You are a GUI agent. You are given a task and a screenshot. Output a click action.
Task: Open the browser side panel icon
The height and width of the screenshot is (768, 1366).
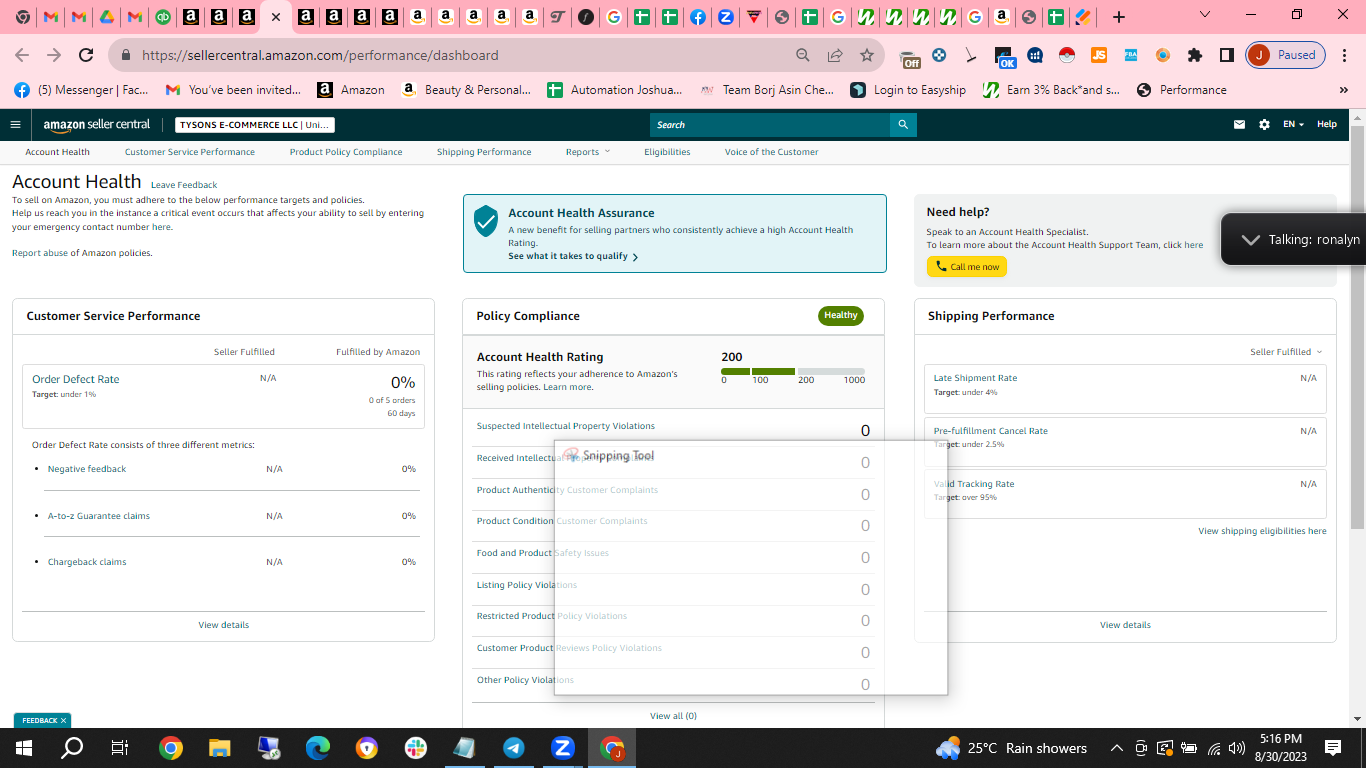click(1226, 55)
